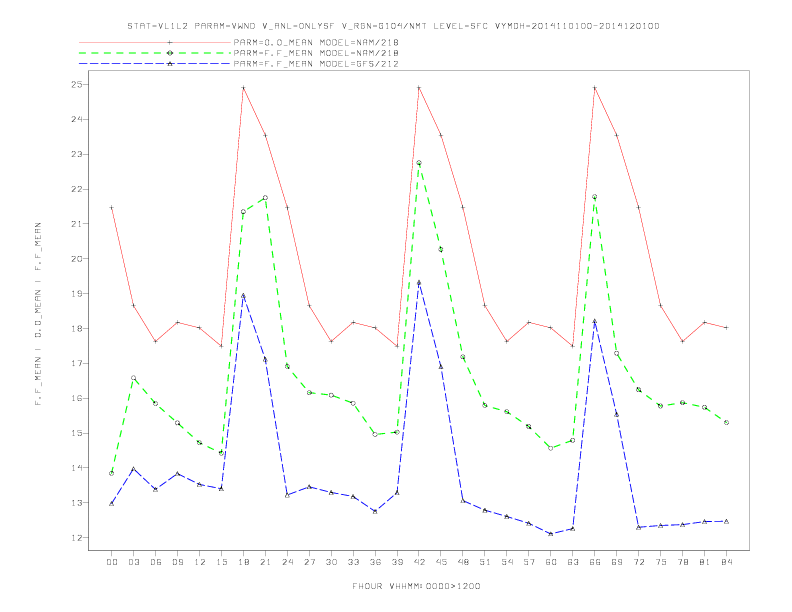Click y-axis tick value 18
The height and width of the screenshot is (612, 792).
point(77,328)
